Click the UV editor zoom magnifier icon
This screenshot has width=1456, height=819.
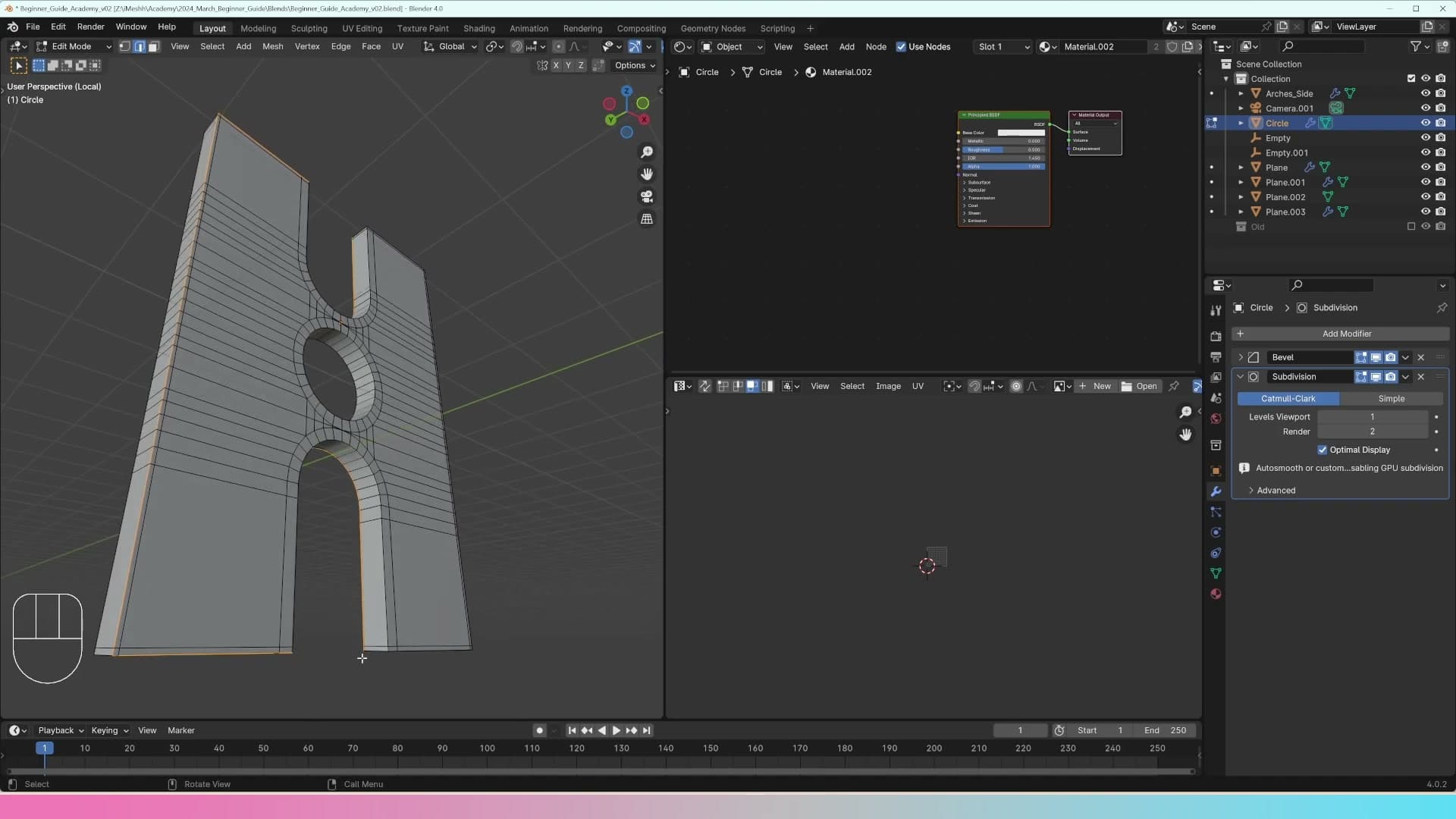[x=1185, y=413]
